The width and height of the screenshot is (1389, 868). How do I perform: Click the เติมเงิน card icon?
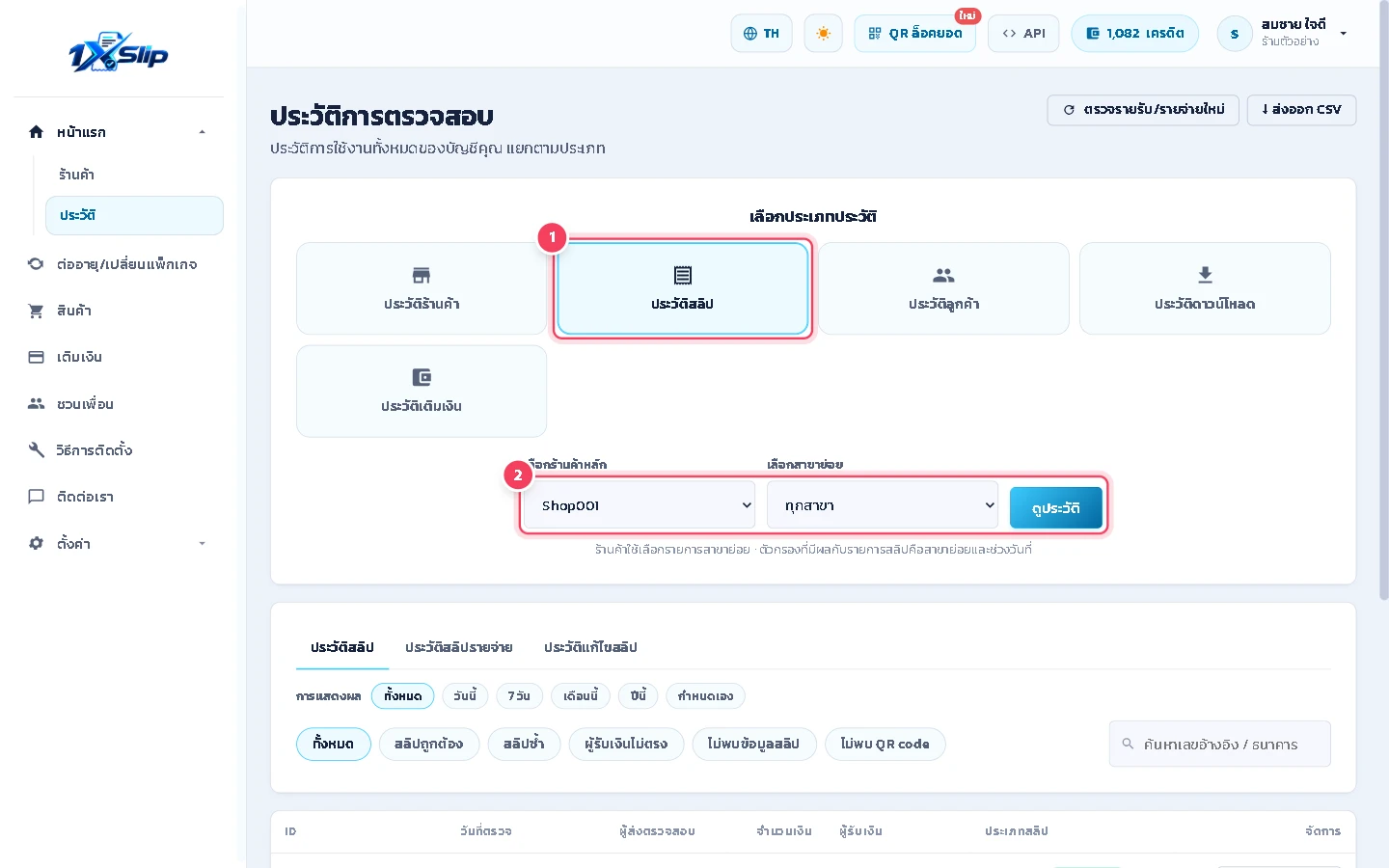coord(36,357)
